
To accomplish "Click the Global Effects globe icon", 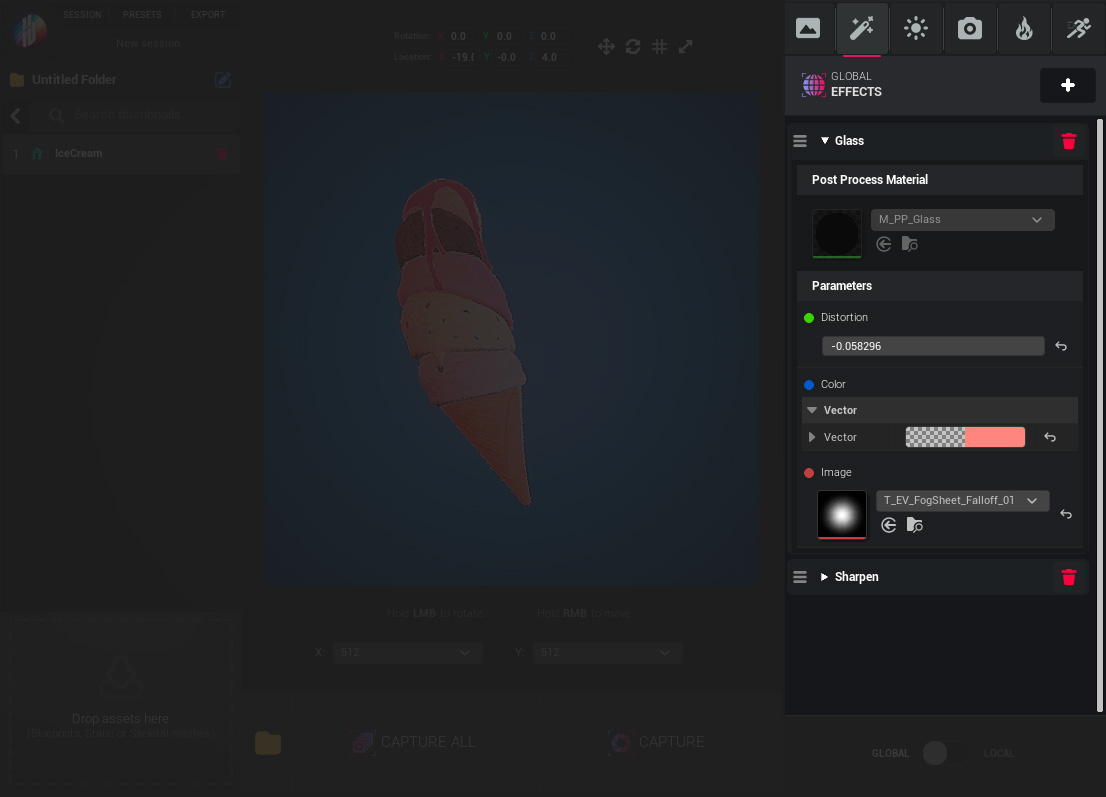I will pos(813,85).
